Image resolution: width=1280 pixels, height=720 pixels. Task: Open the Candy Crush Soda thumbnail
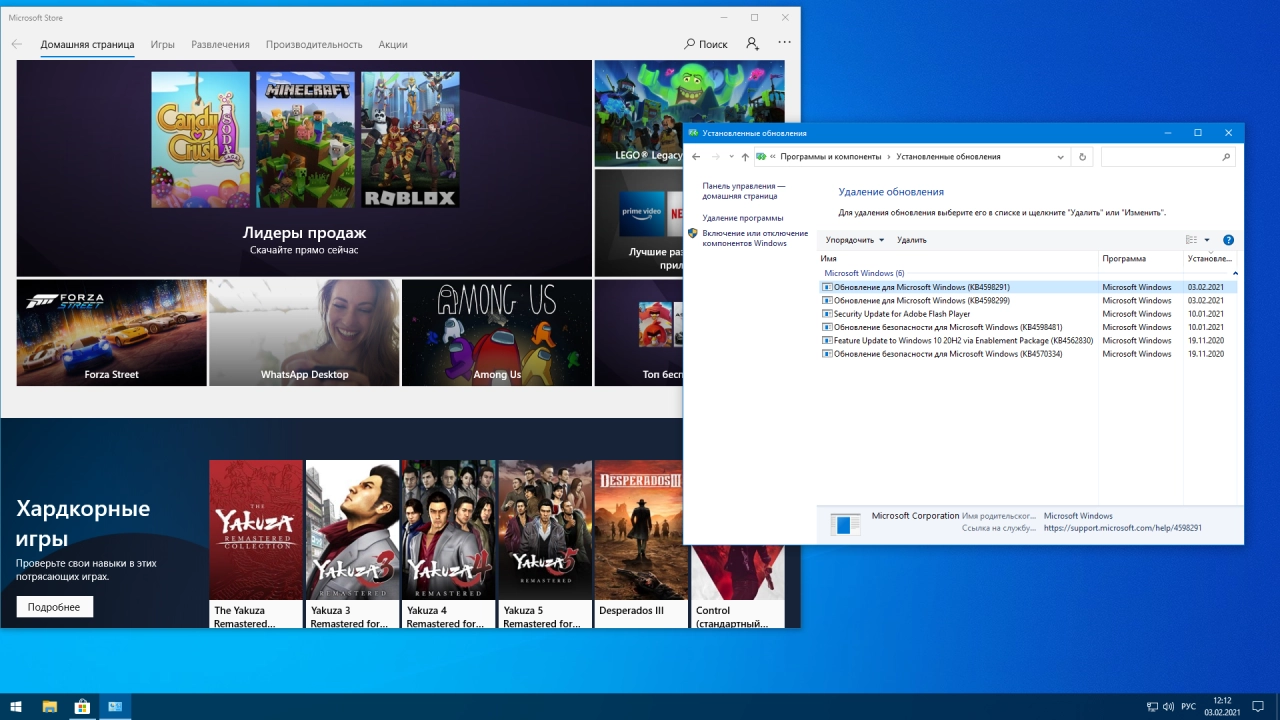[200, 139]
